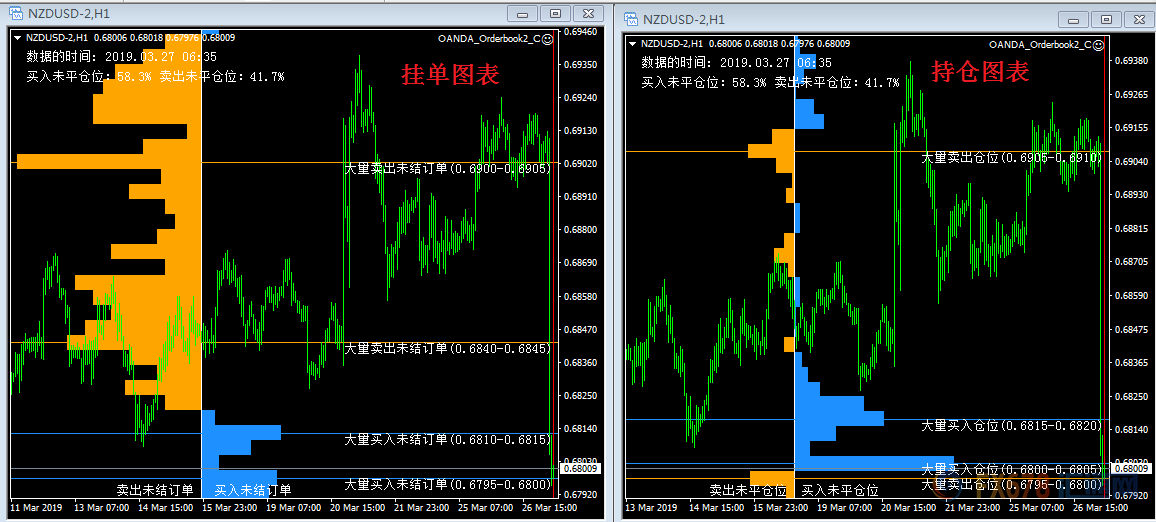Click the 卖出未平仓位 label at the right chart bottom
1156x522 pixels.
coord(748,490)
